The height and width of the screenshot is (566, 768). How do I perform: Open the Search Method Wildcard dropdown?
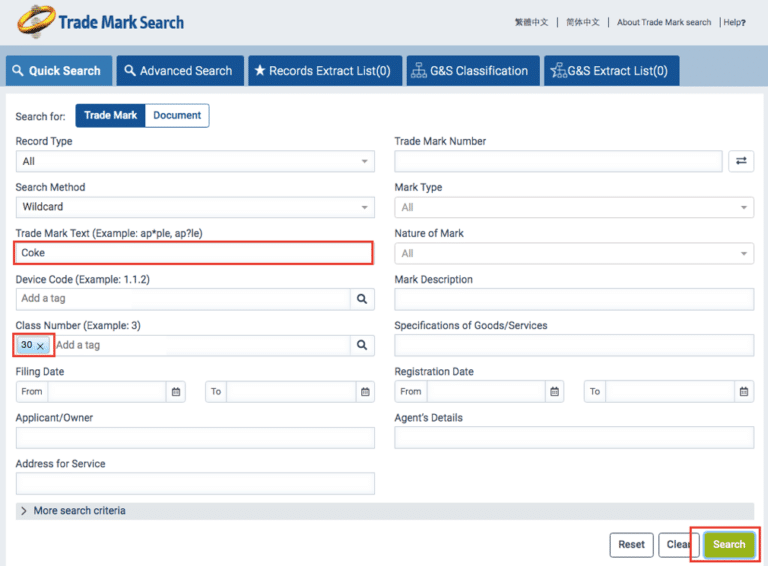(195, 207)
